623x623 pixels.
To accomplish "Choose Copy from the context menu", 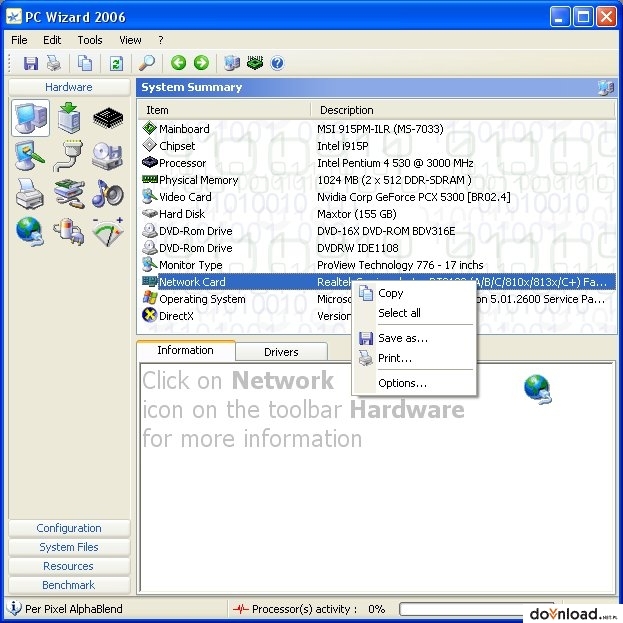I will 414,293.
